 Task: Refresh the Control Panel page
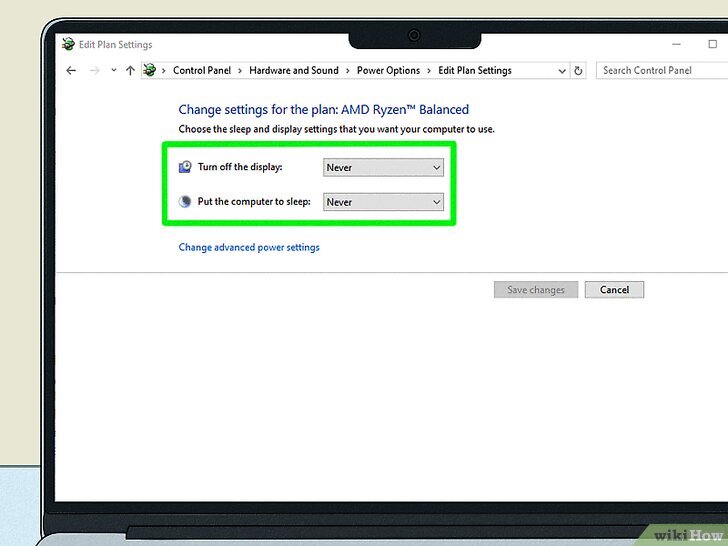pos(578,71)
